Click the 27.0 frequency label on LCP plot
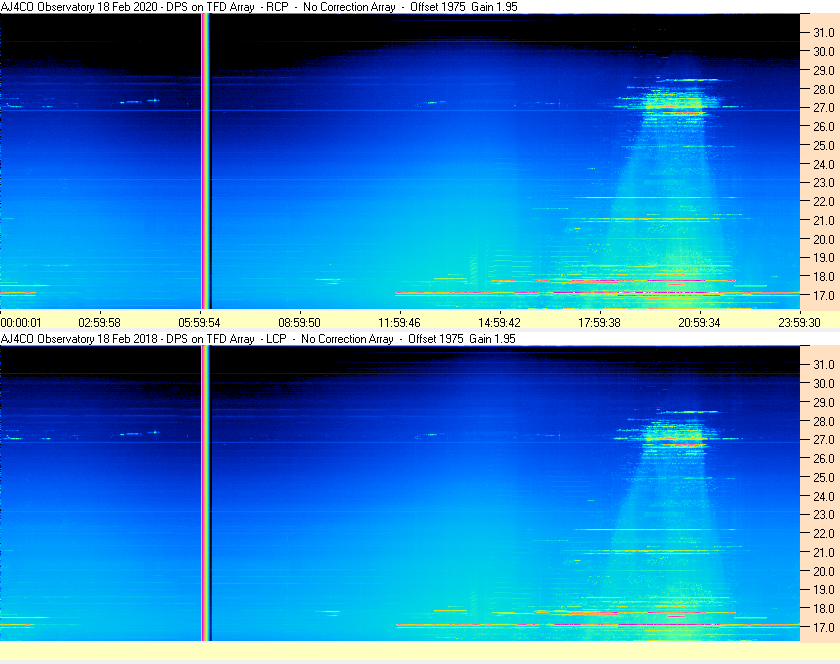This screenshot has height=664, width=840. coord(824,440)
